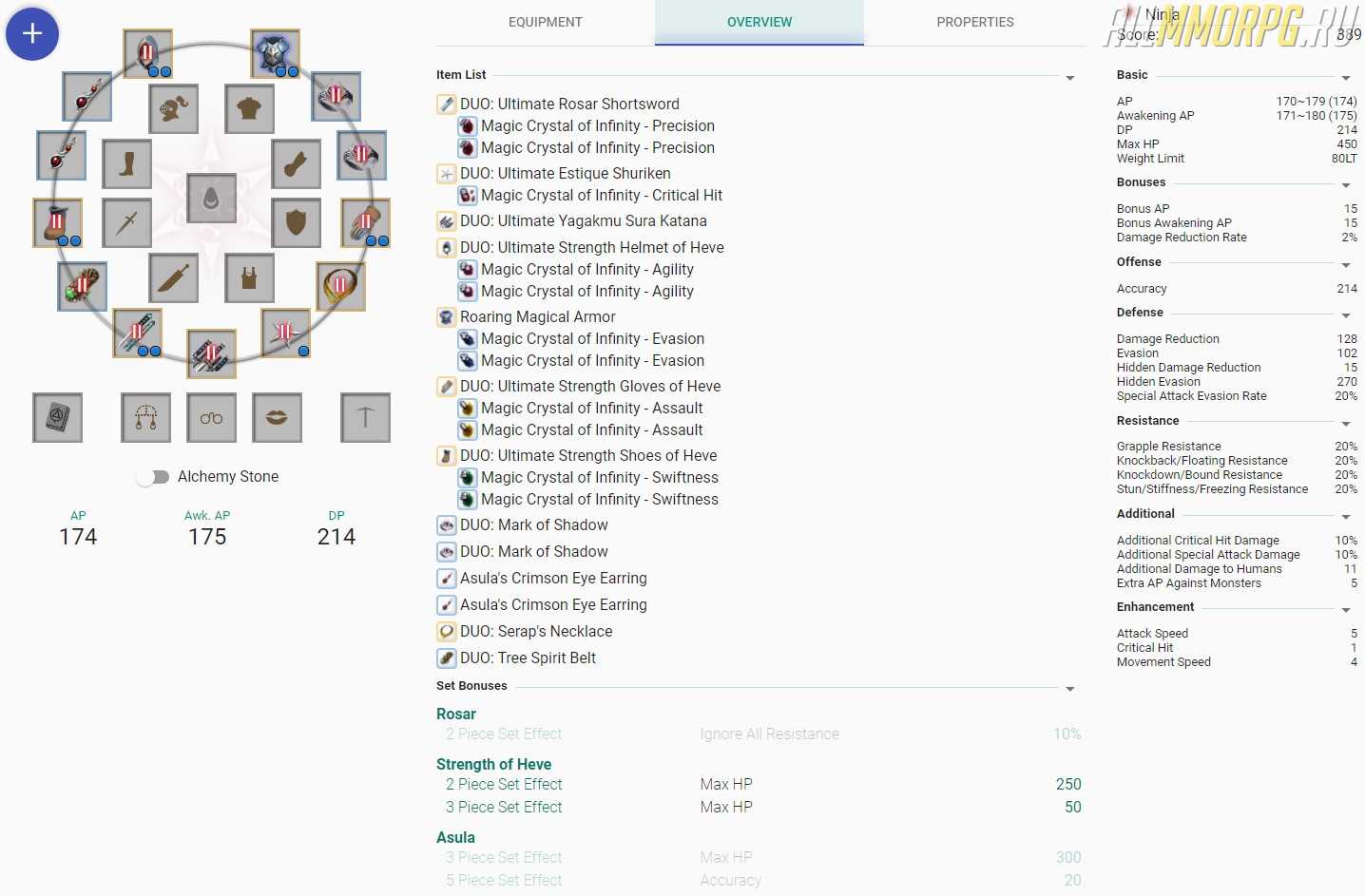Select the costume shirt slot
Image resolution: width=1365 pixels, height=896 pixels.
click(x=249, y=108)
